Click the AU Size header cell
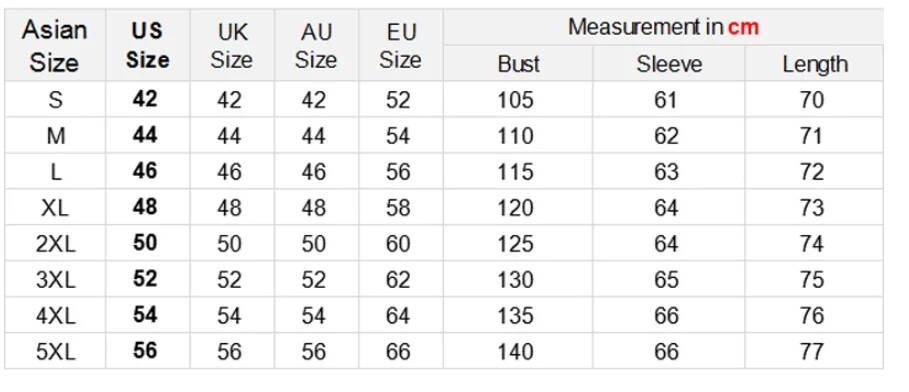Viewport: 909px width, 392px height. [317, 45]
